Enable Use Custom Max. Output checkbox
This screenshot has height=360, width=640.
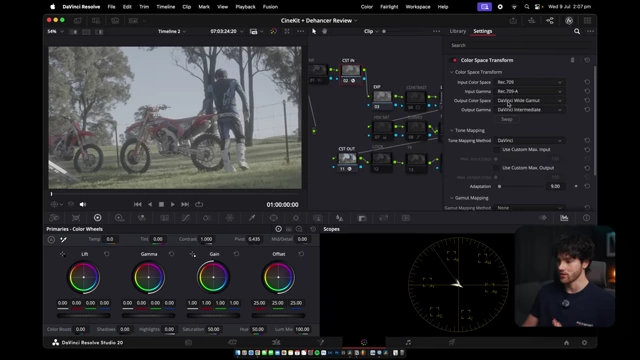point(497,168)
